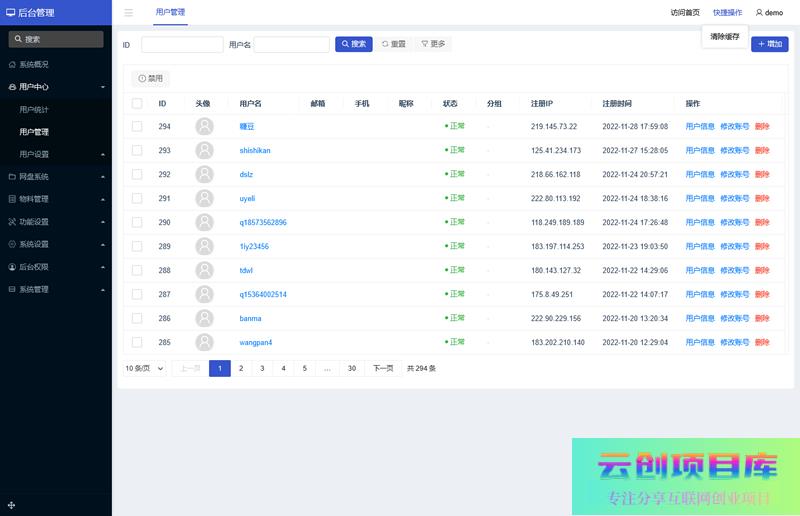Screen dimensions: 800x516
Task: Click the avatar of user 294
Action: (205, 126)
